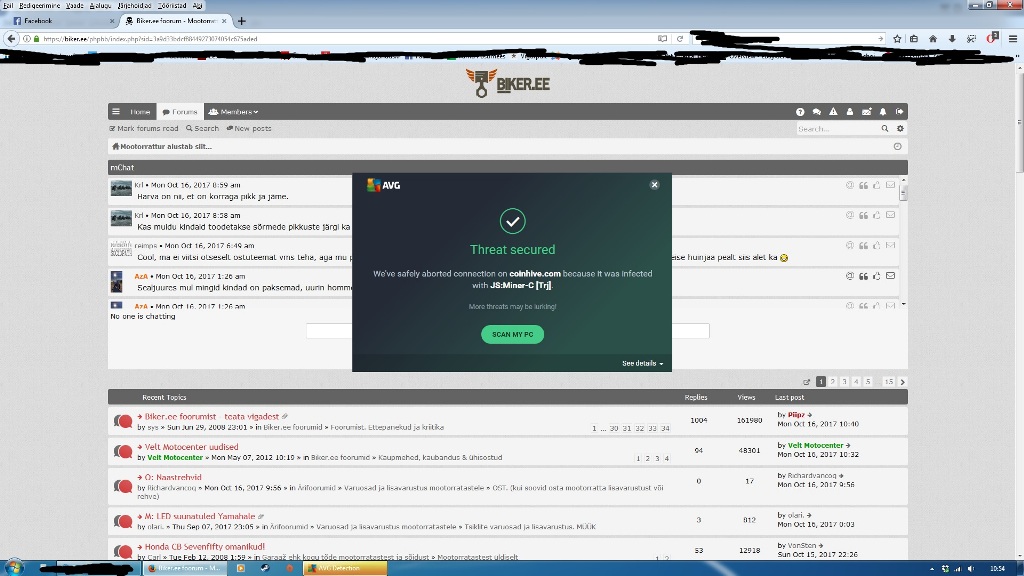Open page 34 of the vigadest topic

[665, 428]
